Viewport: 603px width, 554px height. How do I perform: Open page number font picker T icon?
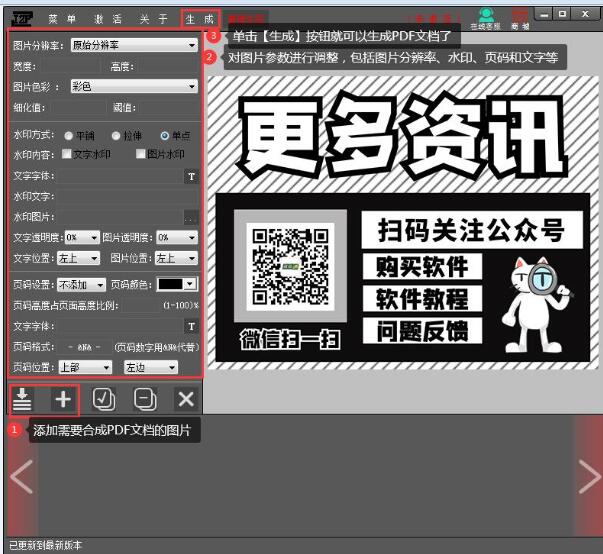coord(191,326)
